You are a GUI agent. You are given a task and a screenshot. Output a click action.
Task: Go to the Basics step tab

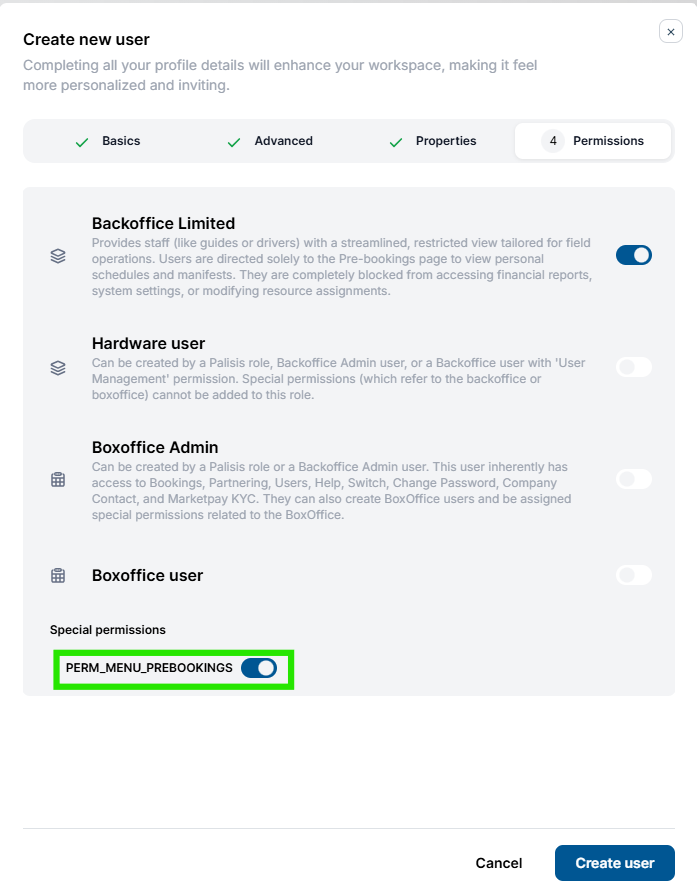pos(108,141)
